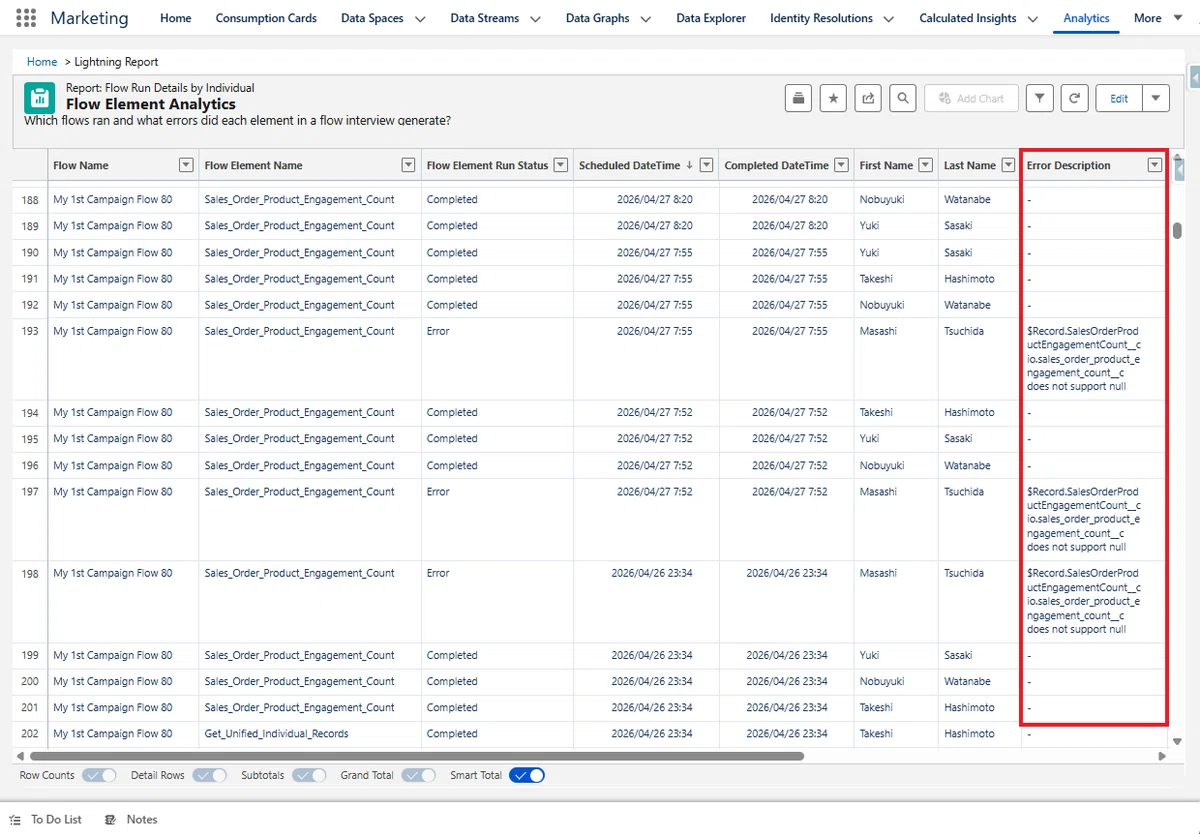Open the Notes utility
This screenshot has width=1200, height=834.
(x=131, y=819)
